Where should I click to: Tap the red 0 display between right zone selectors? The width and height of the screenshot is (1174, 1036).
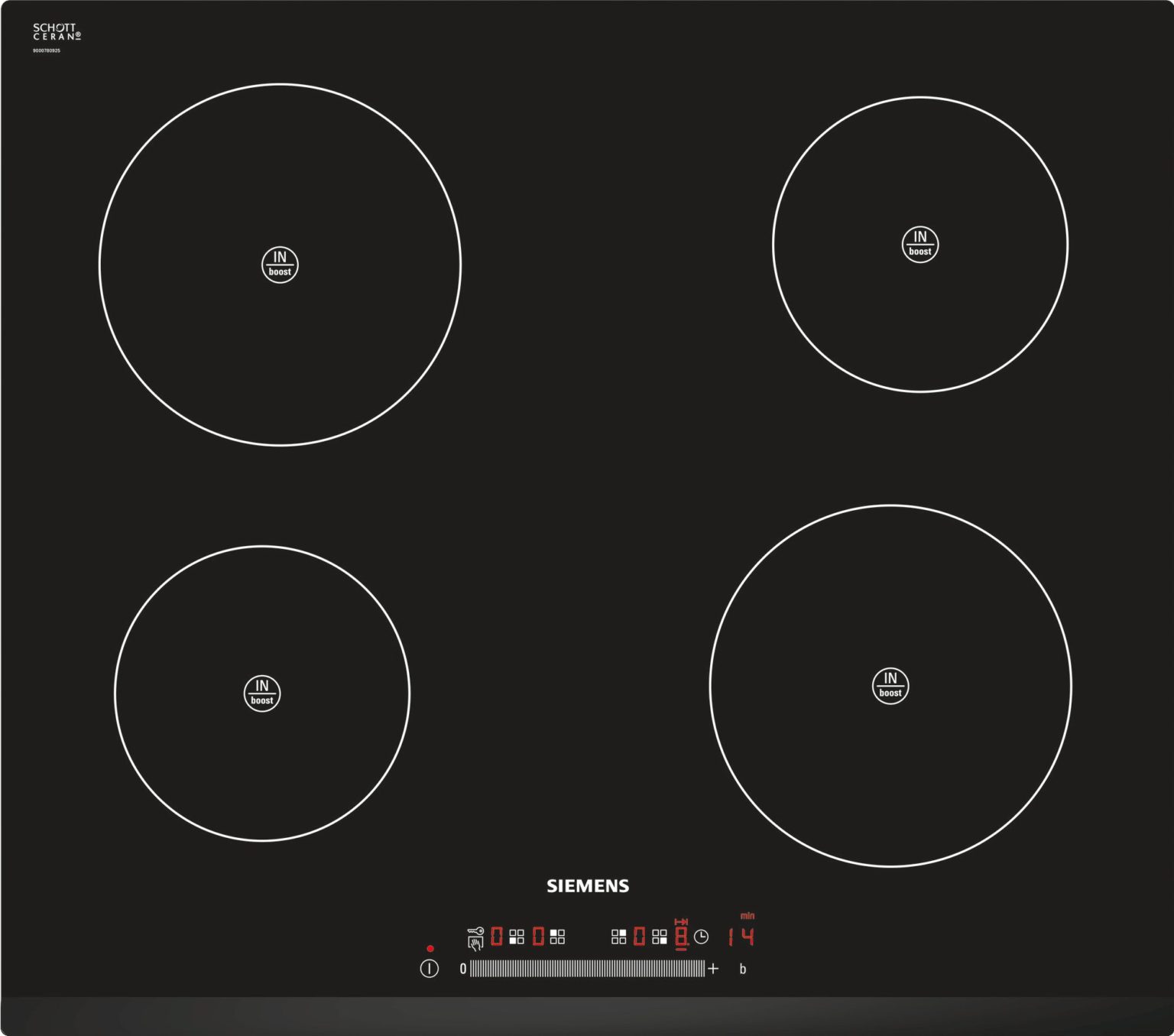pyautogui.click(x=640, y=937)
